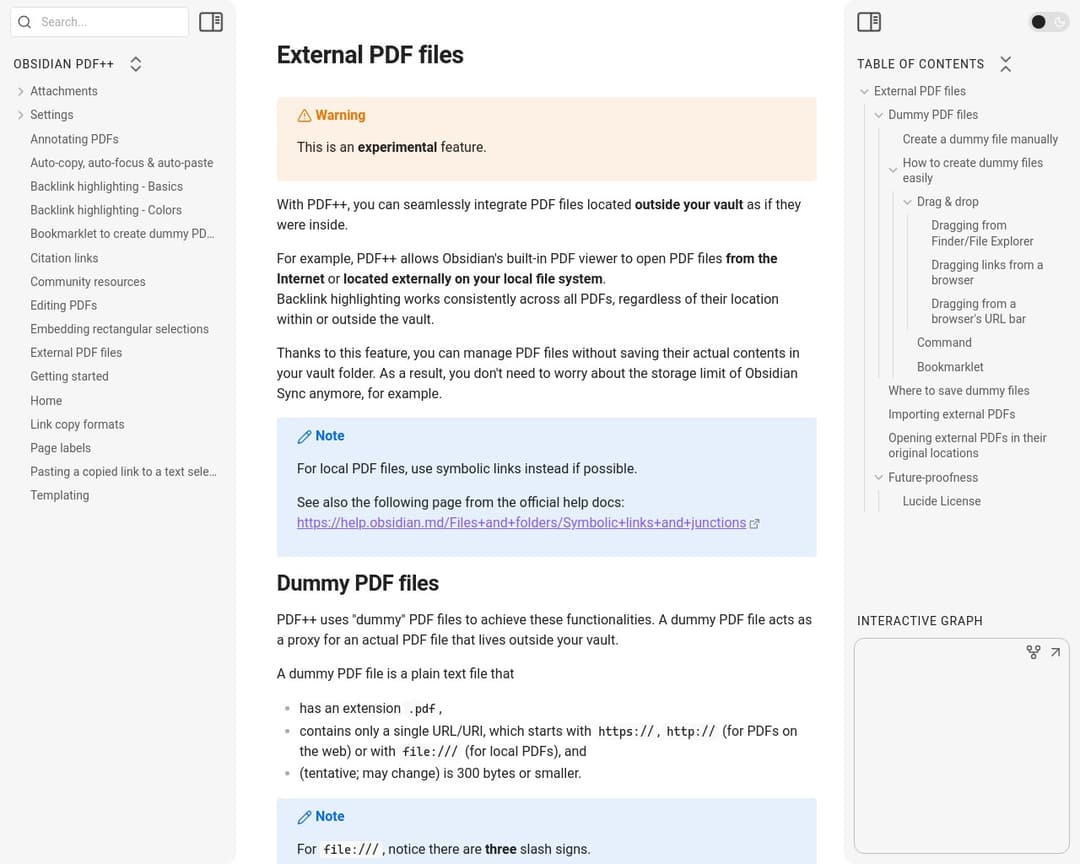The height and width of the screenshot is (864, 1080).
Task: Collapse the Drag & drop section
Action: 908,202
